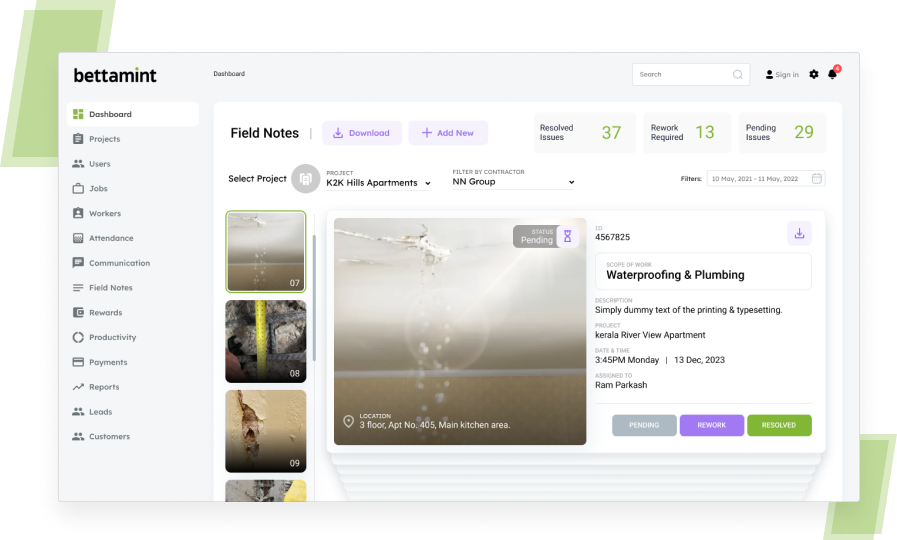Screen dimensions: 897x540
Task: Open Customers from the sidebar
Action: coord(109,436)
